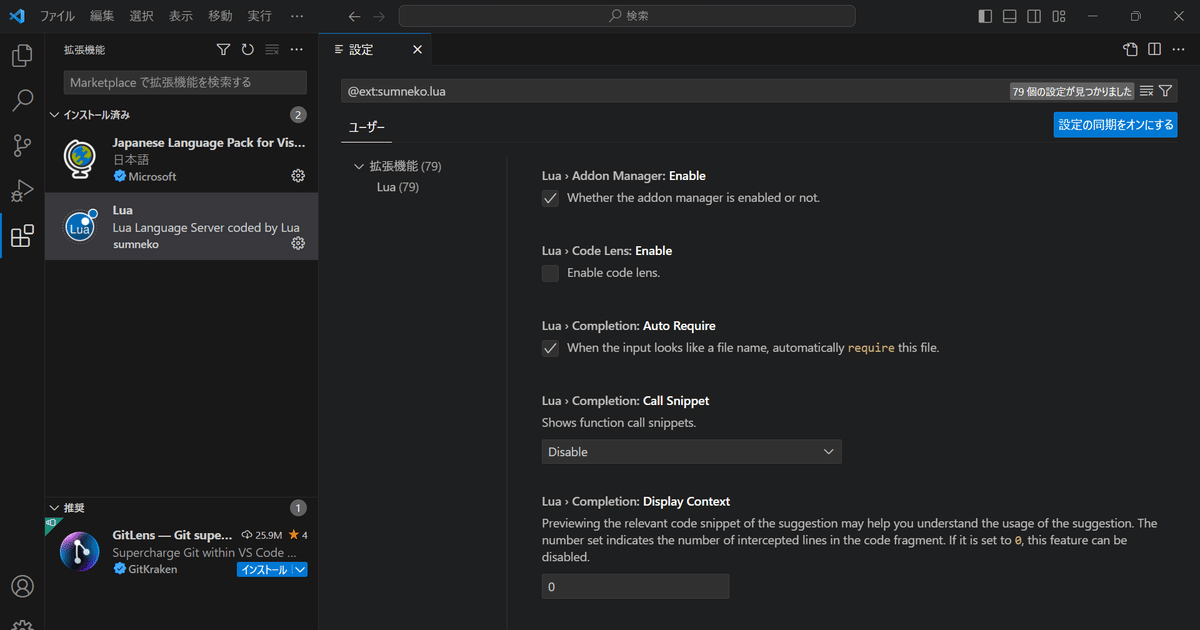Click the Lua › Code Lens: Enable heading
This screenshot has width=1200, height=630.
(607, 251)
